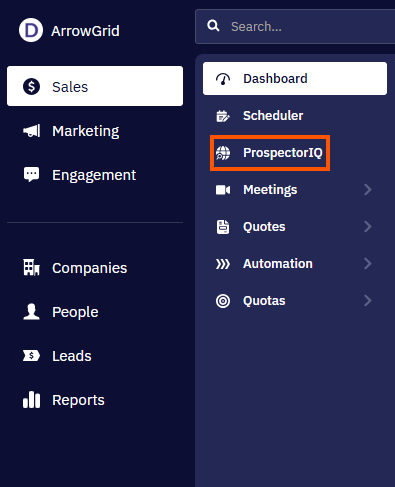The image size is (395, 487).
Task: Click the ArrowGrid logo avatar
Action: coord(31,30)
